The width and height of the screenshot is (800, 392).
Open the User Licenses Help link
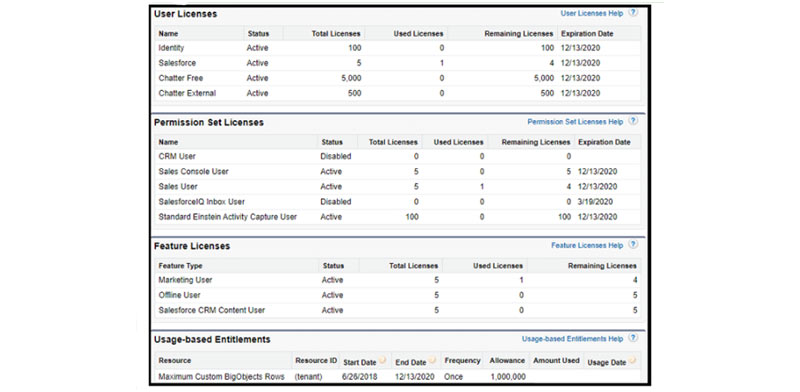click(592, 13)
